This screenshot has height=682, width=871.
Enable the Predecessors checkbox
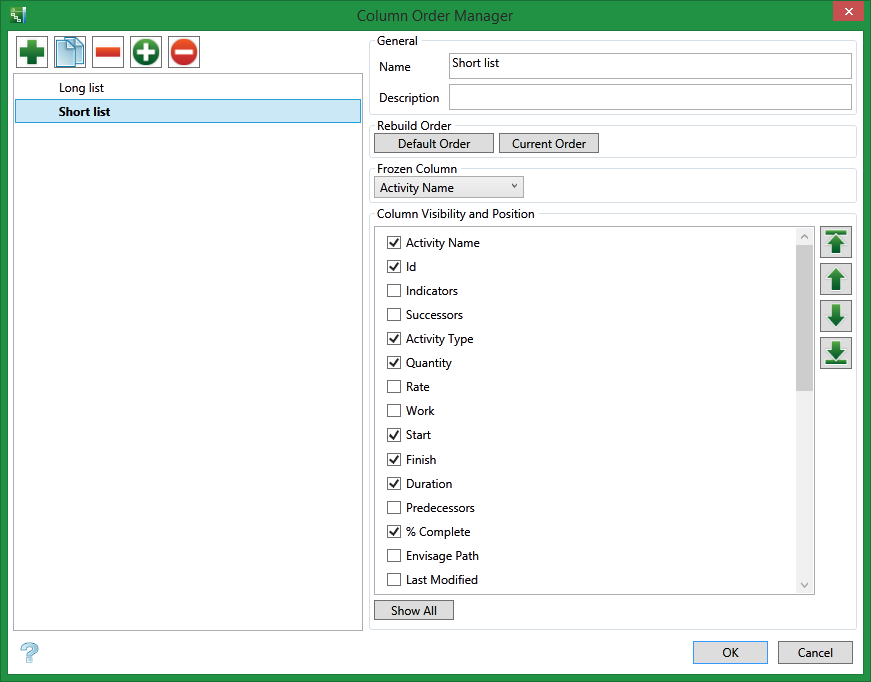pos(394,508)
